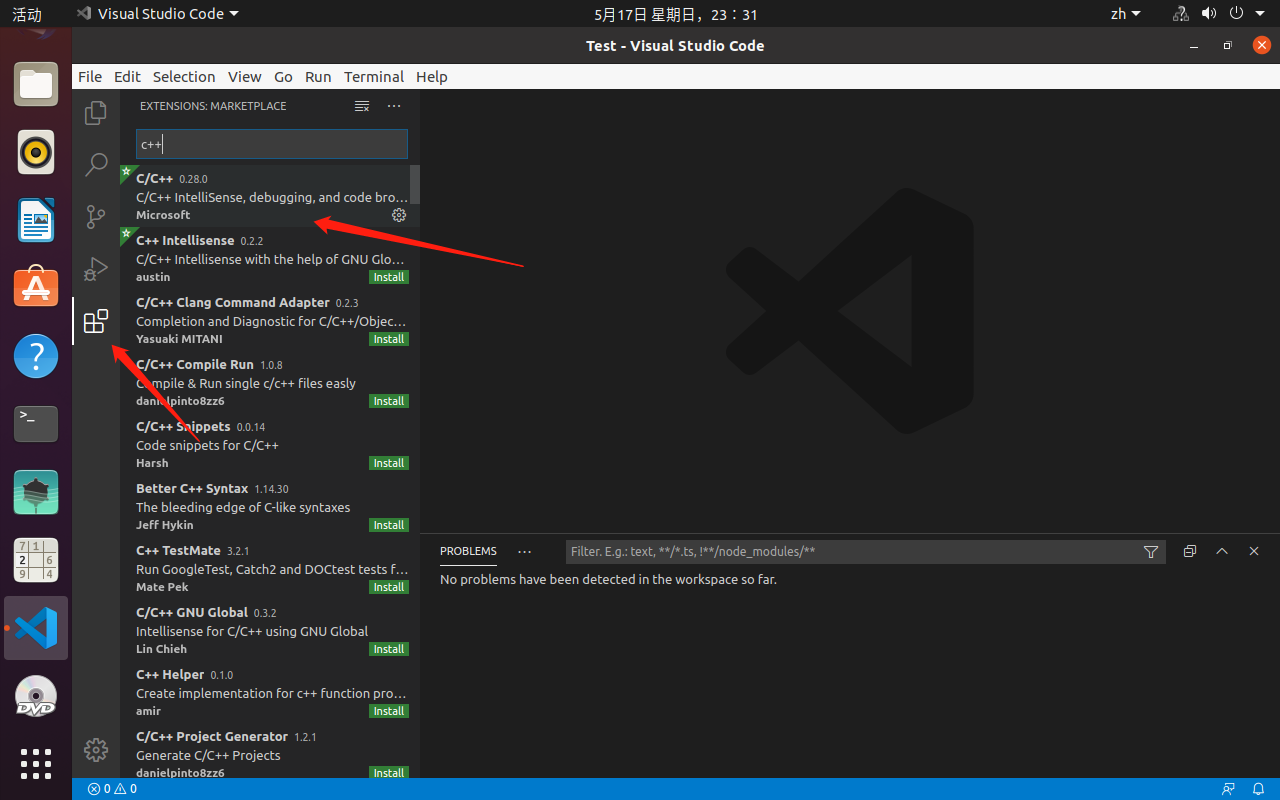Open the Problems filter options funnel

click(1151, 551)
